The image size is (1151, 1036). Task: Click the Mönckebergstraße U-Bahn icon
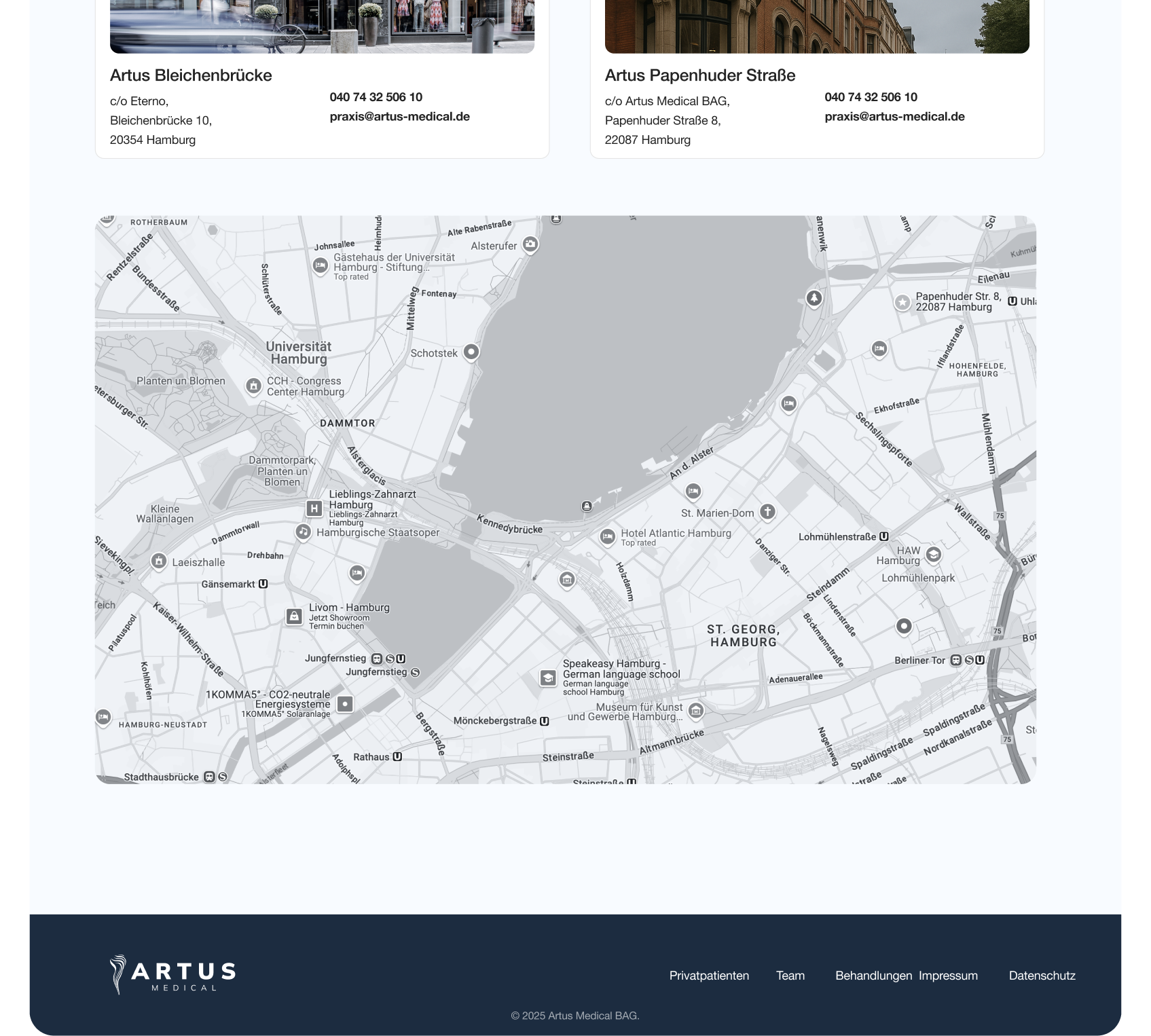[x=545, y=721]
